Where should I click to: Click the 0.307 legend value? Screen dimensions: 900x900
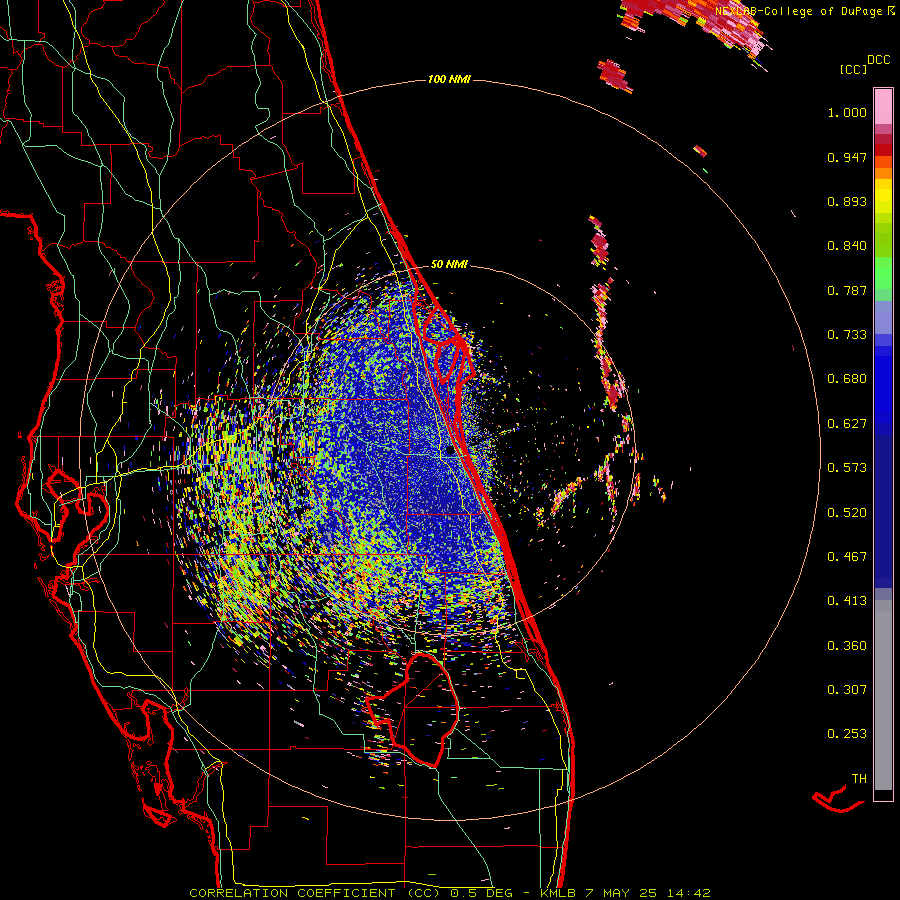847,690
